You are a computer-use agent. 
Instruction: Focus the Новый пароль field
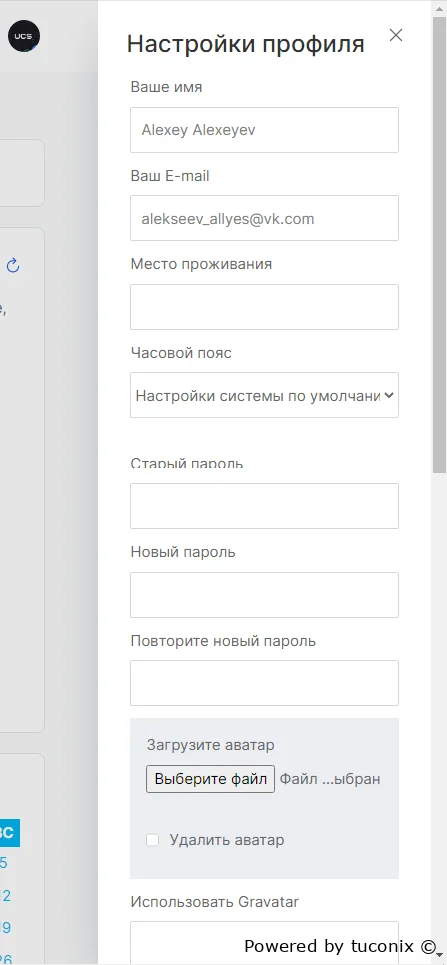coord(264,595)
